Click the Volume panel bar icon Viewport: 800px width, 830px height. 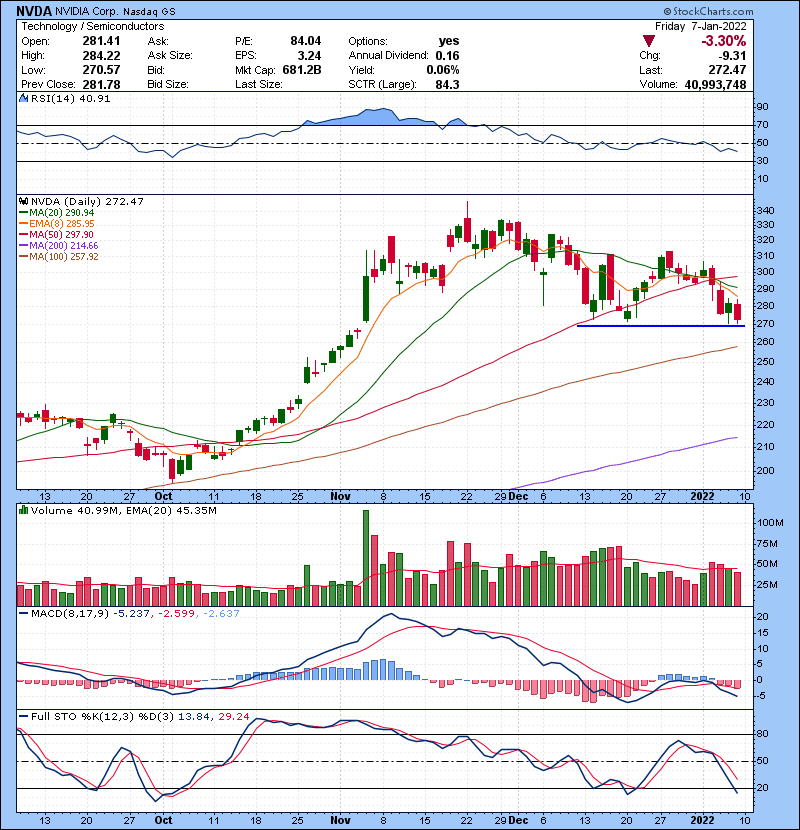point(23,510)
